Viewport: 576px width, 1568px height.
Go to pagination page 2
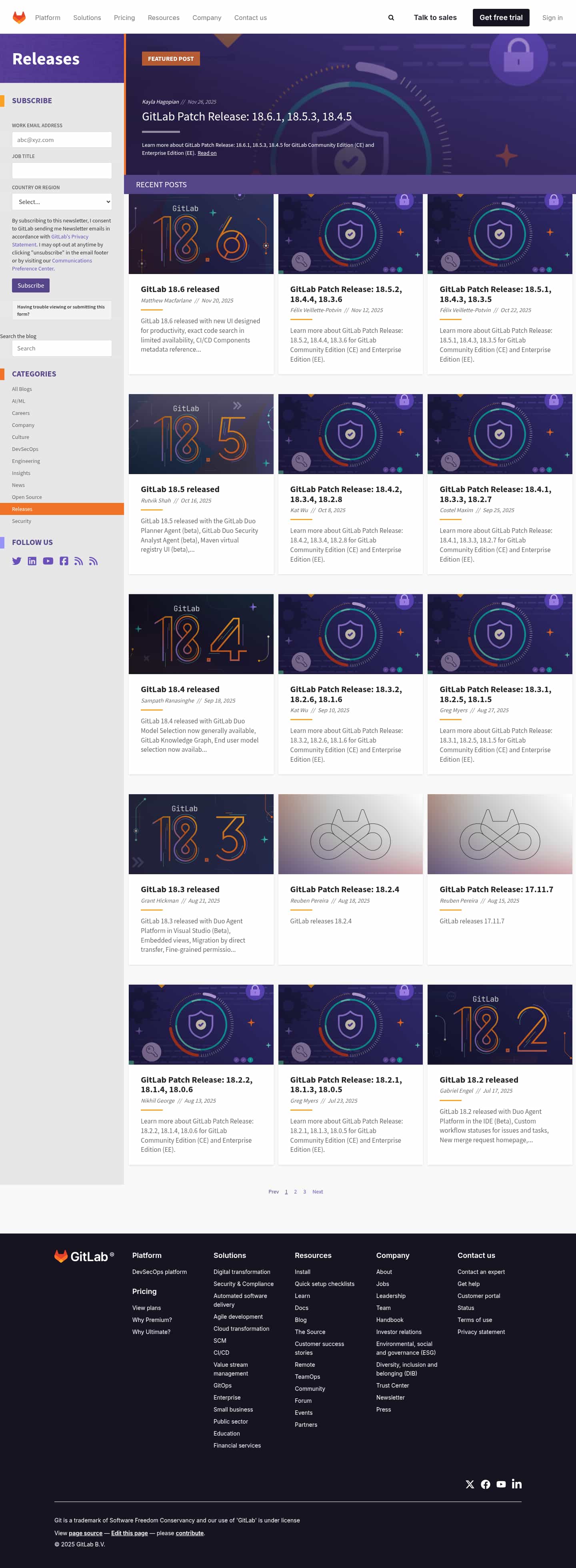tap(296, 1192)
